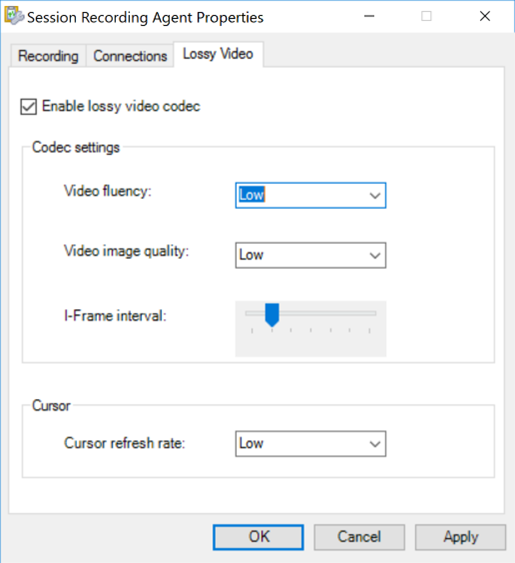This screenshot has width=515, height=563.
Task: Expand the Video image quality dropdown
Action: pyautogui.click(x=311, y=255)
